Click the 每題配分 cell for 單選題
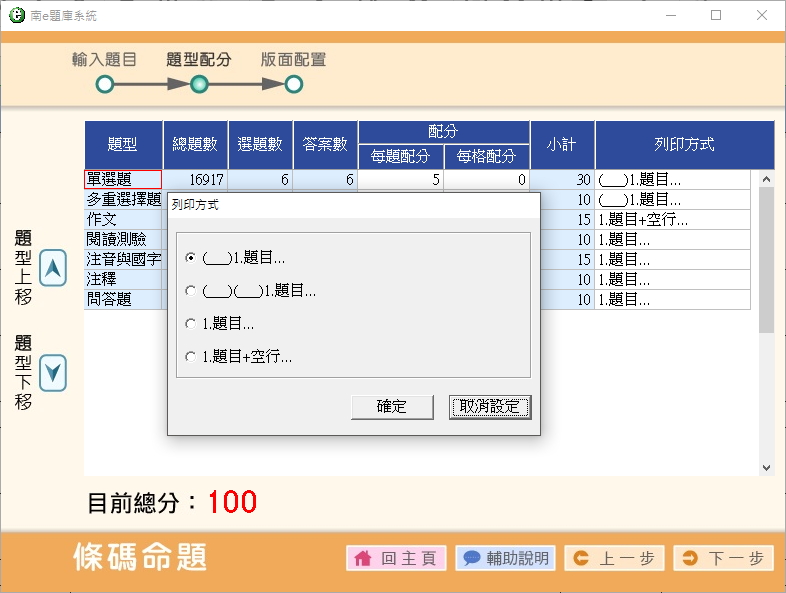The image size is (786, 593). click(x=400, y=180)
